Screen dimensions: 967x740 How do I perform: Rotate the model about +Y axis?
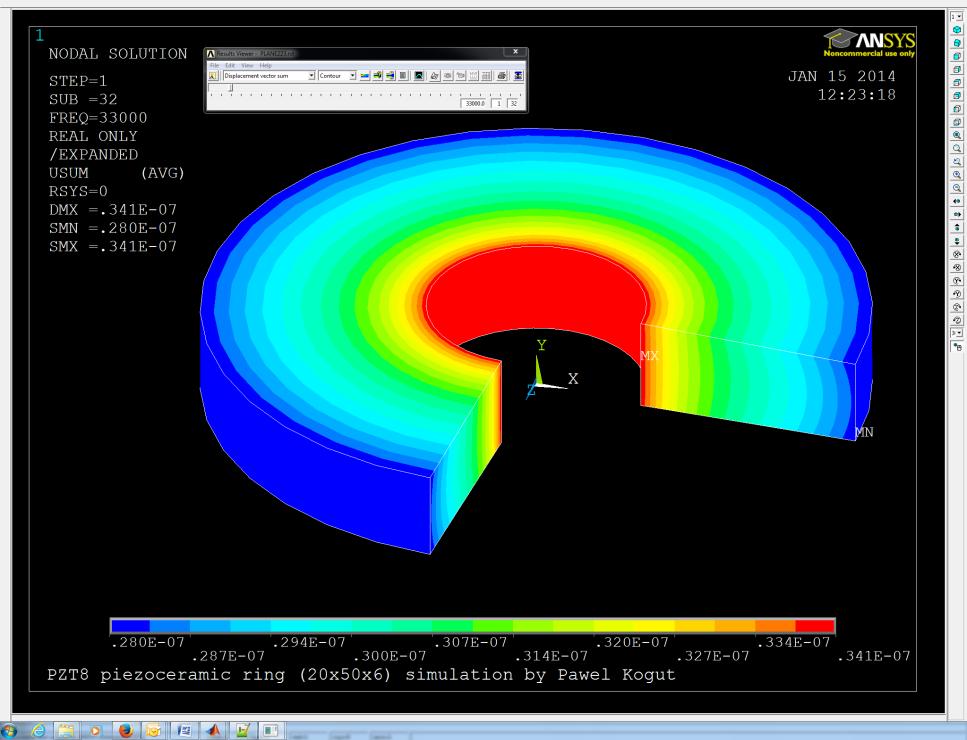[957, 294]
